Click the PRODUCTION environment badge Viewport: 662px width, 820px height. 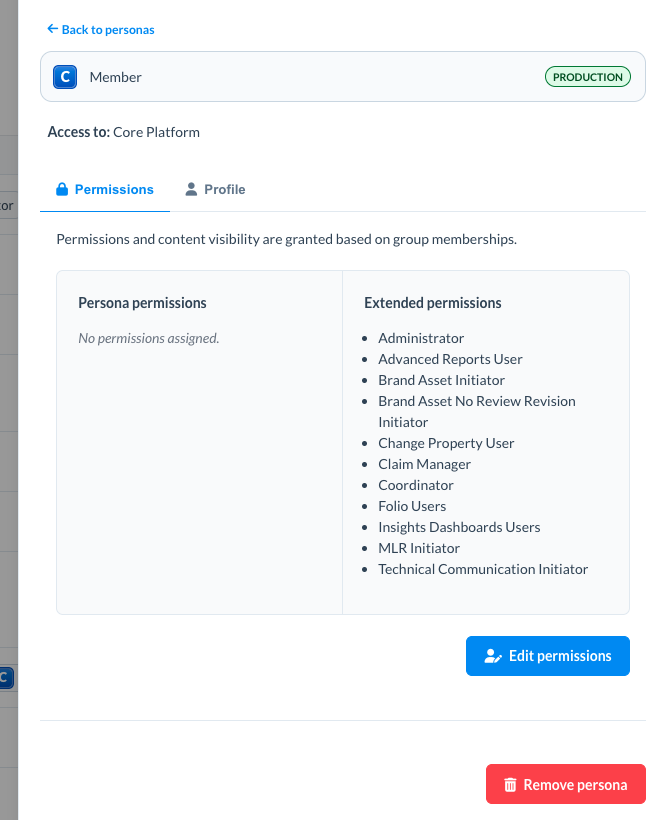point(588,77)
